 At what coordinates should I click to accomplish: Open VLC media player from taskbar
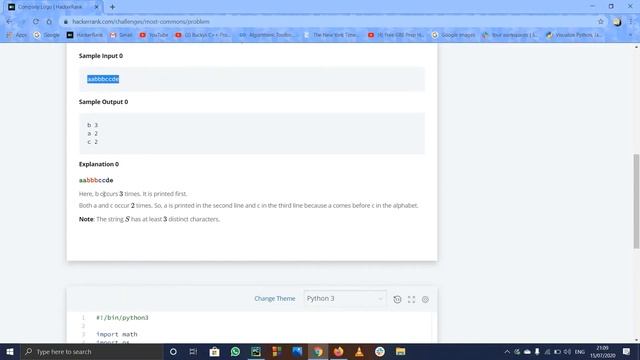pyautogui.click(x=359, y=351)
